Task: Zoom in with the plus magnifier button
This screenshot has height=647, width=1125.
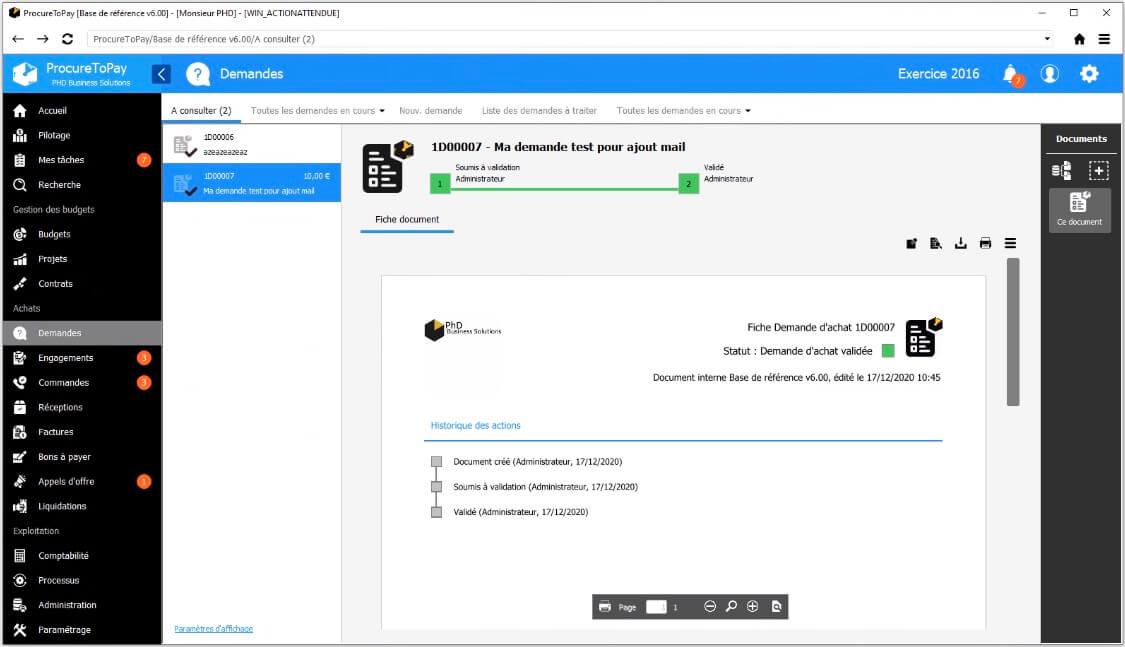Action: point(752,607)
